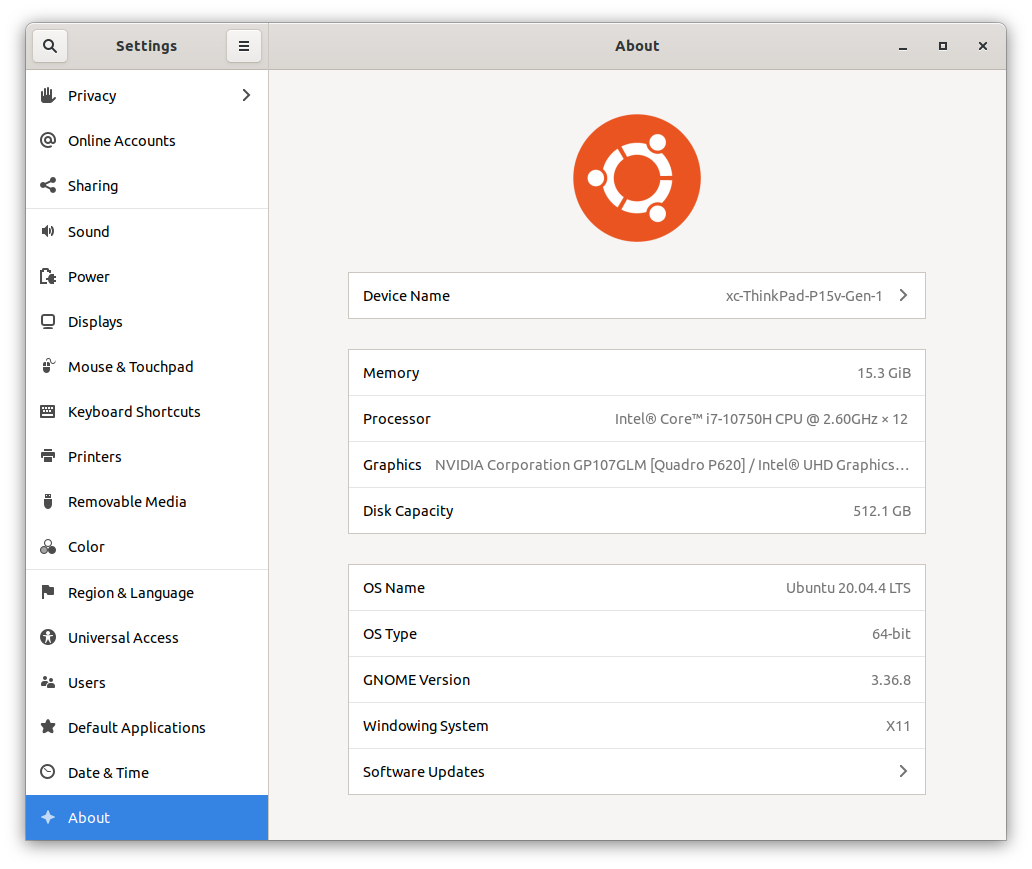Click the Printers printer icon
1032x869 pixels.
(x=47, y=456)
